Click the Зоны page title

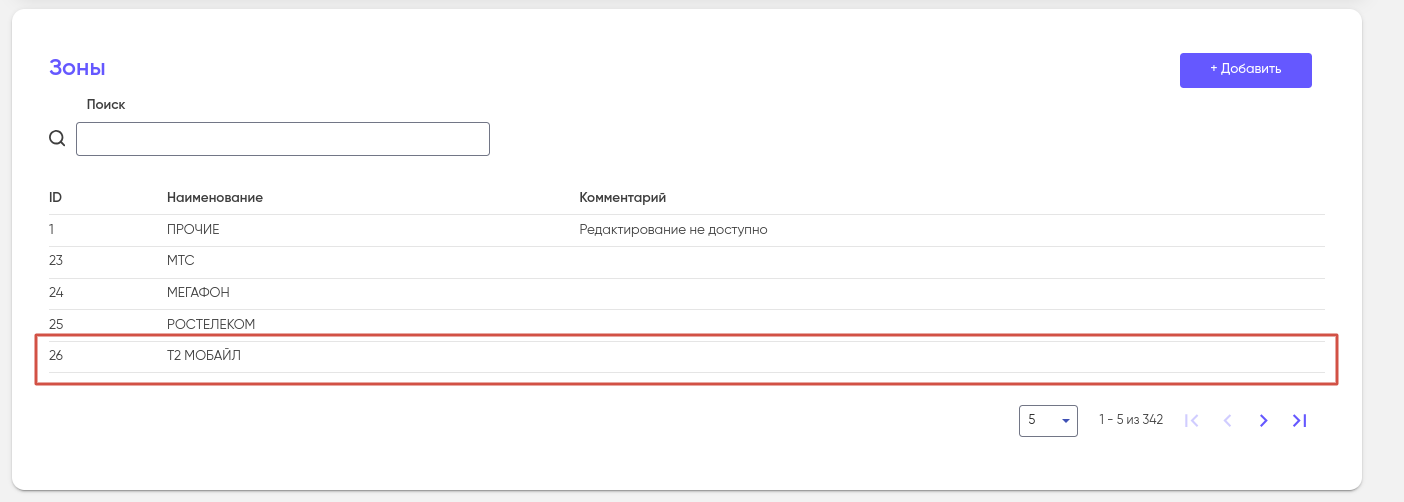click(77, 68)
